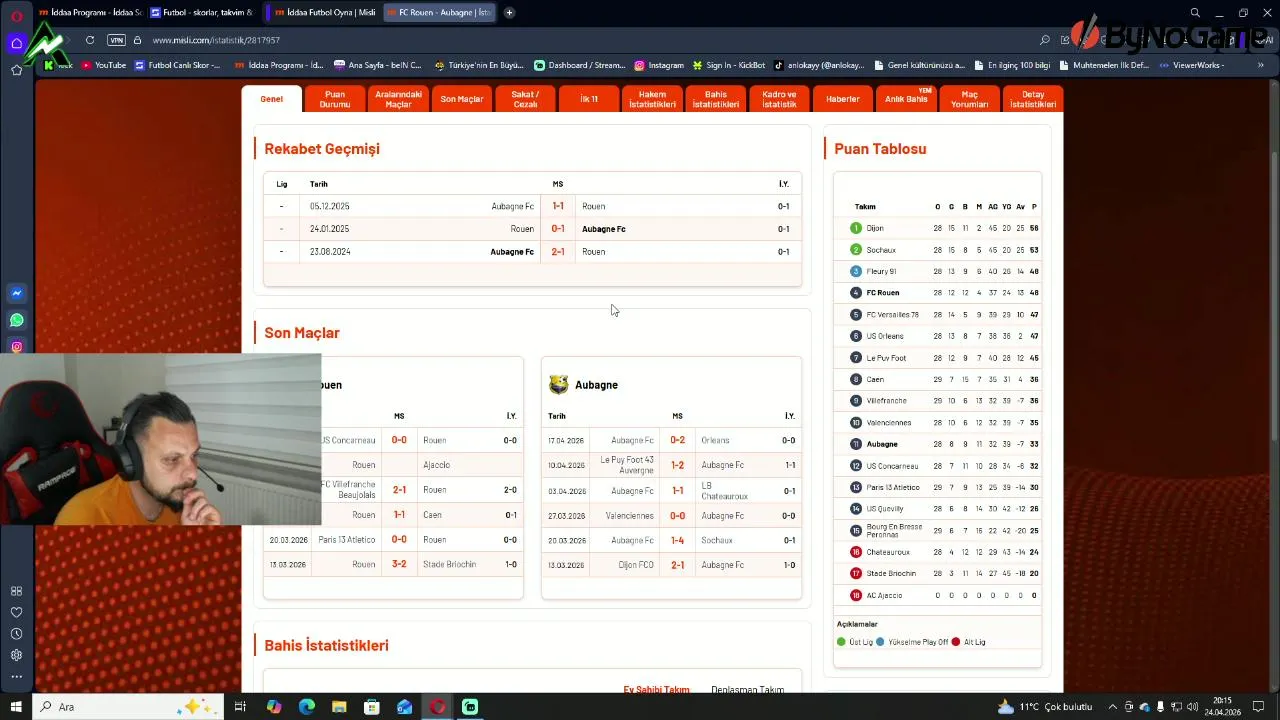Image resolution: width=1280 pixels, height=720 pixels.
Task: Open Microsoft Store from the taskbar
Action: tap(372, 707)
